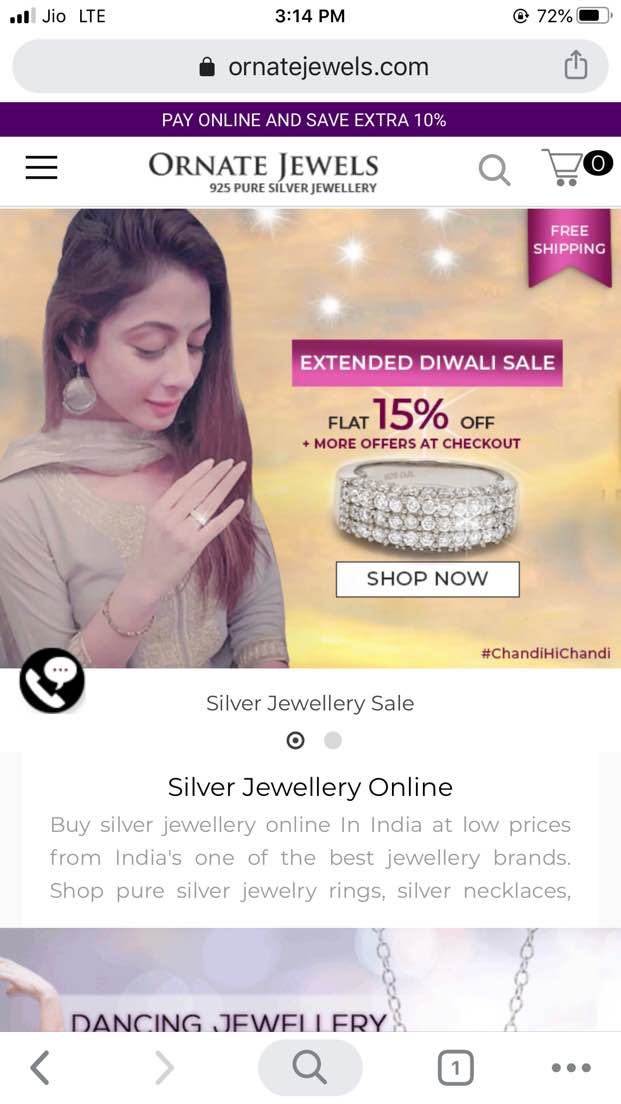
Task: Tap the Dancing Jewellery banner image
Action: tap(310, 980)
